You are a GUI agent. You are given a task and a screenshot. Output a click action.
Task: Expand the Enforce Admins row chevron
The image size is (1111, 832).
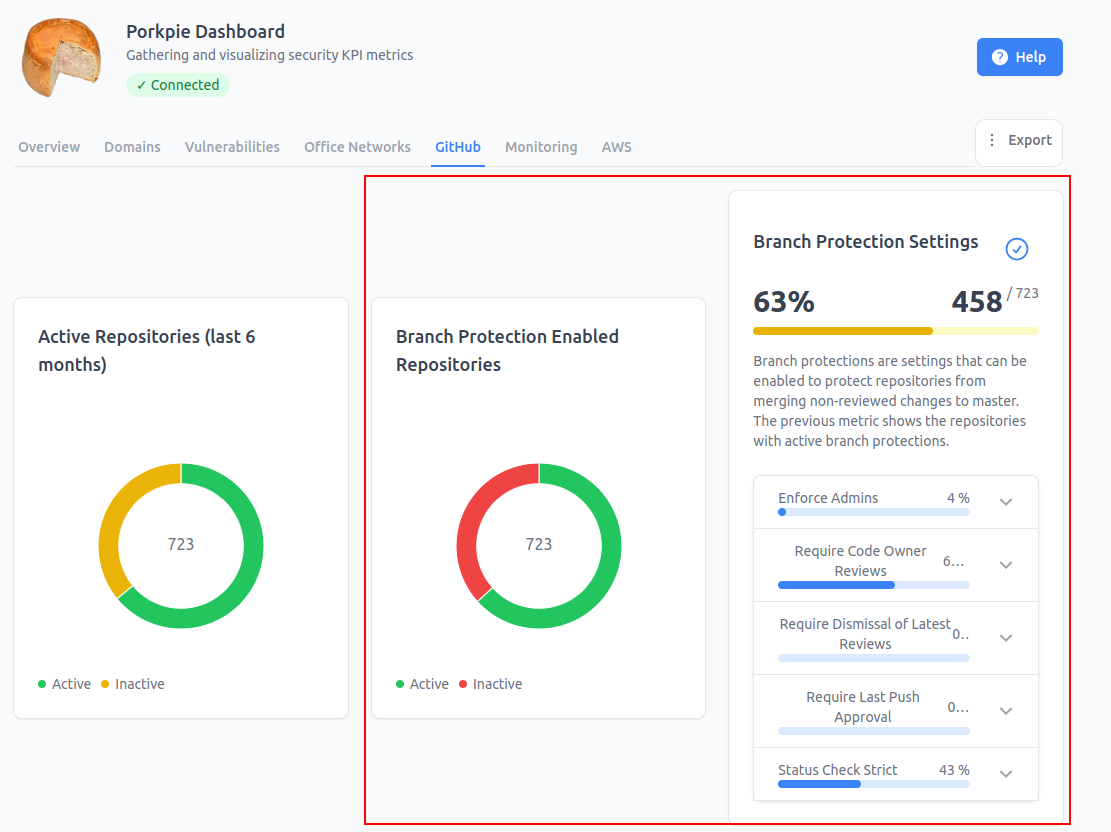(x=1005, y=502)
